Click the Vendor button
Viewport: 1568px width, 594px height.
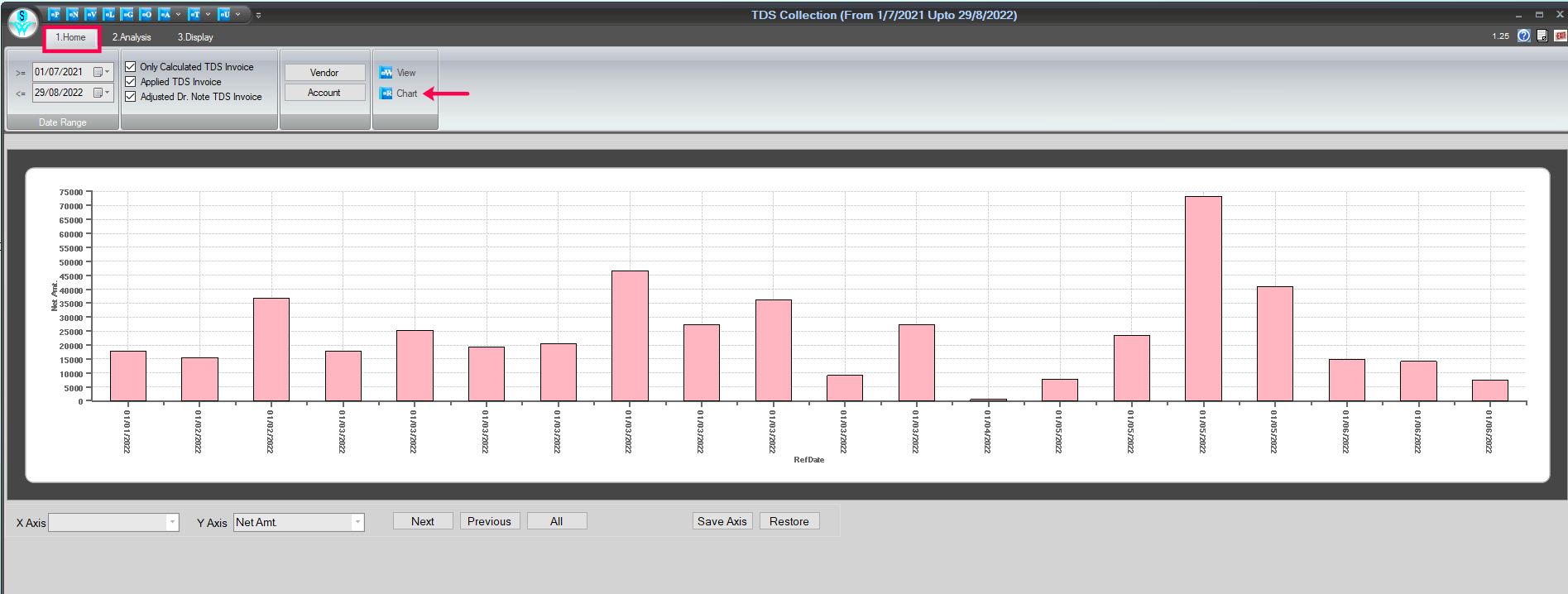coord(324,73)
